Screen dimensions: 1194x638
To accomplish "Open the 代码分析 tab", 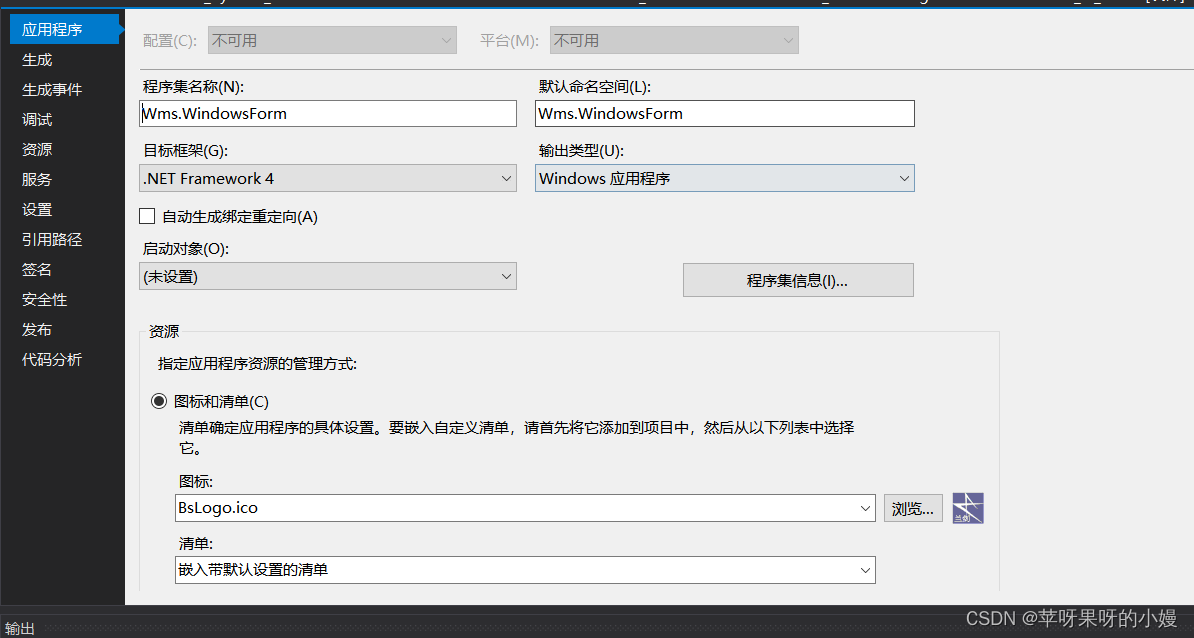I will pyautogui.click(x=52, y=359).
